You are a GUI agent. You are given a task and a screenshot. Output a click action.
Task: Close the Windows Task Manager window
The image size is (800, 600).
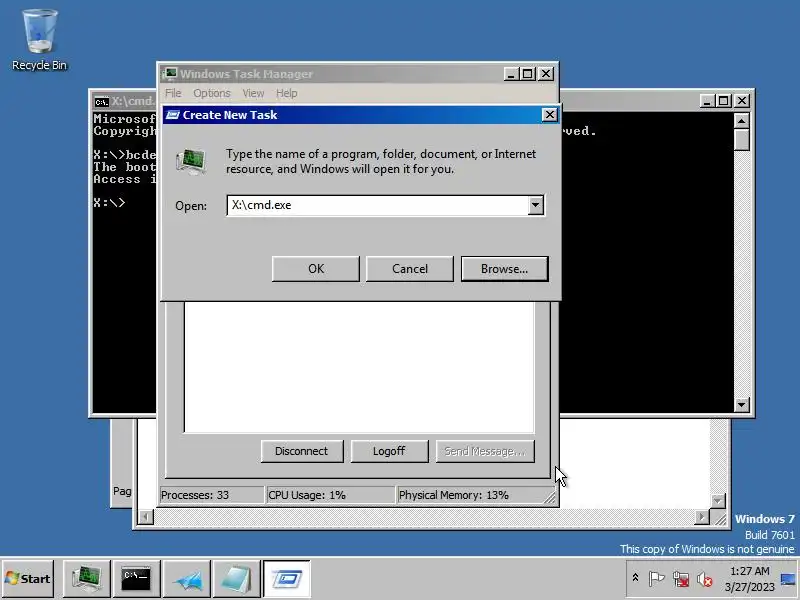pyautogui.click(x=546, y=74)
